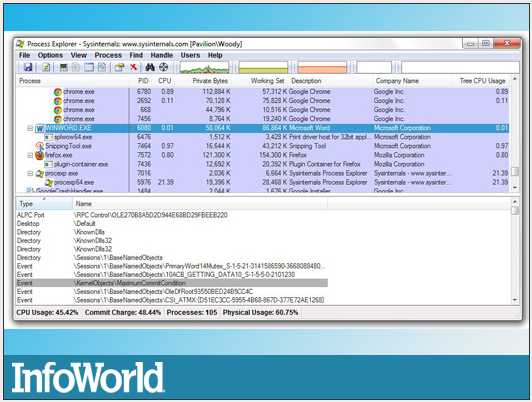Click the Chrome icon for PID 6780
The image size is (532, 402).
tap(58, 92)
